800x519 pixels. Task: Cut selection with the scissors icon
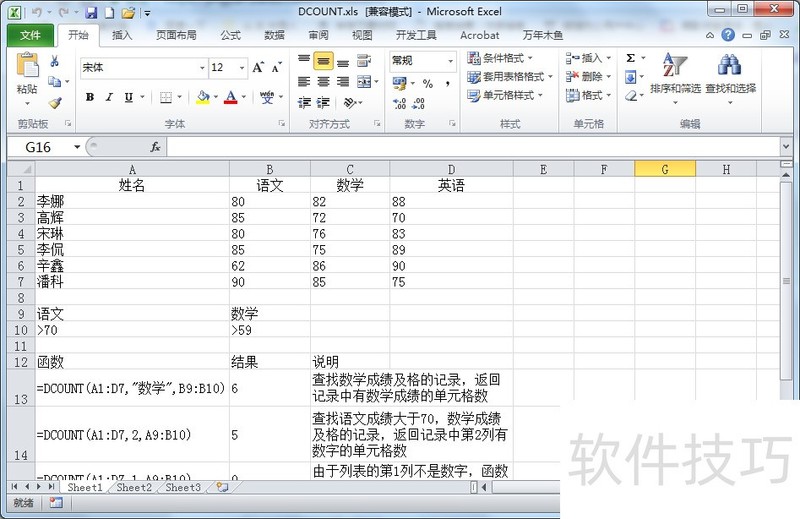(x=55, y=61)
